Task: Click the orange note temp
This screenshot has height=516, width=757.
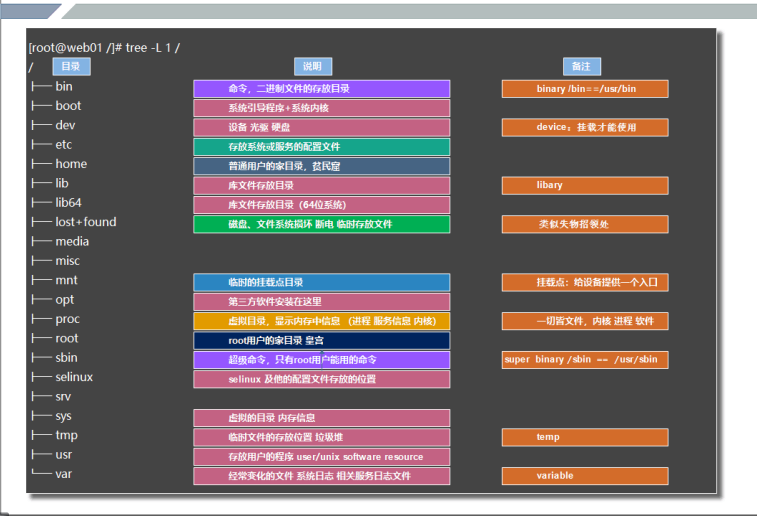Action: pos(585,437)
